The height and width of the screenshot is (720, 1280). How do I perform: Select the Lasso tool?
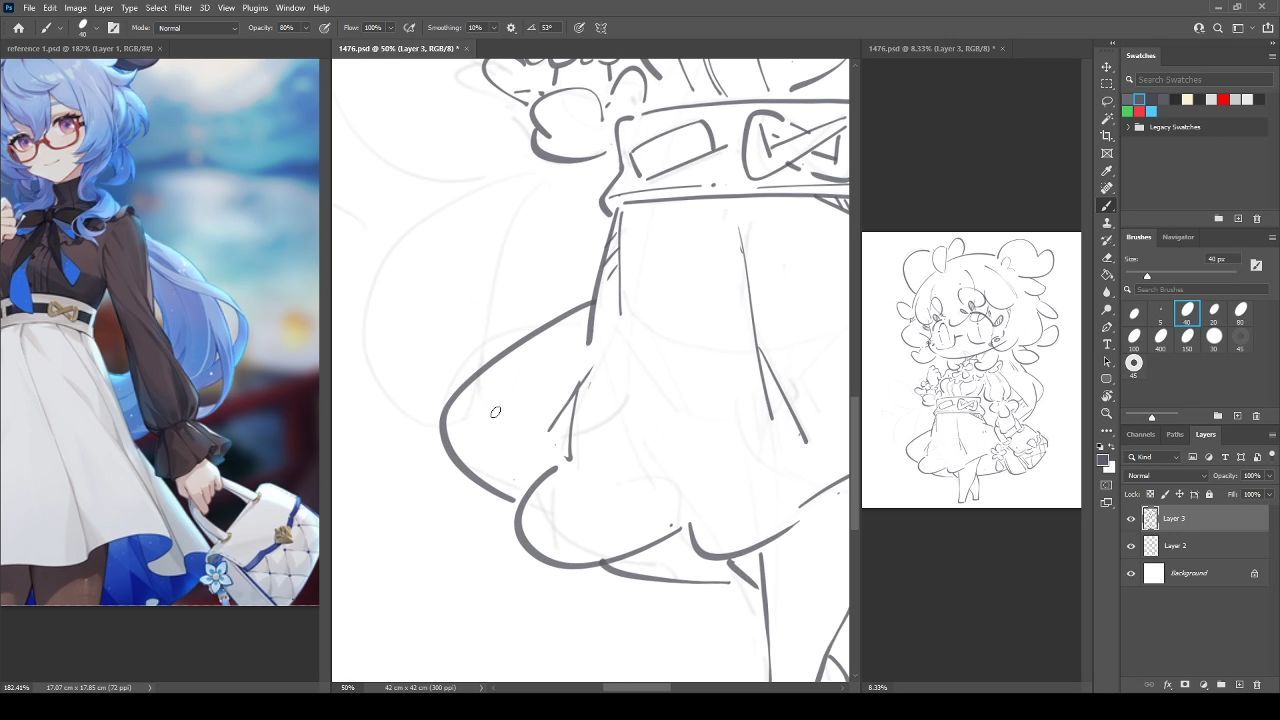(x=1106, y=101)
